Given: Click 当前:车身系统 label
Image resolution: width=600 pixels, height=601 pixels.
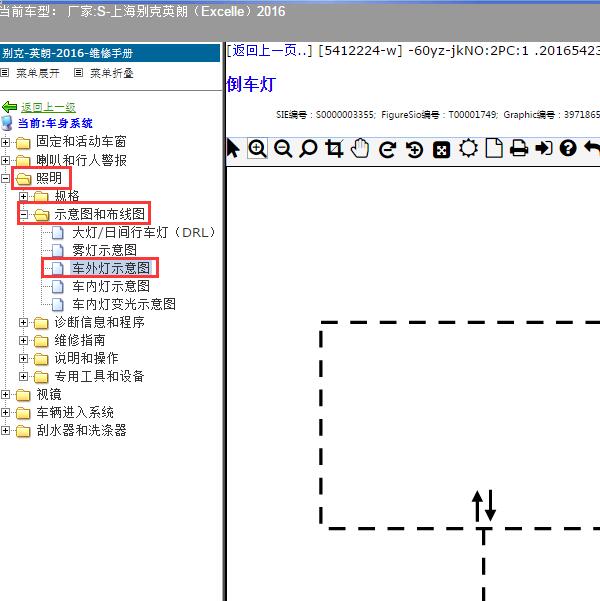Looking at the screenshot, I should coord(55,123).
